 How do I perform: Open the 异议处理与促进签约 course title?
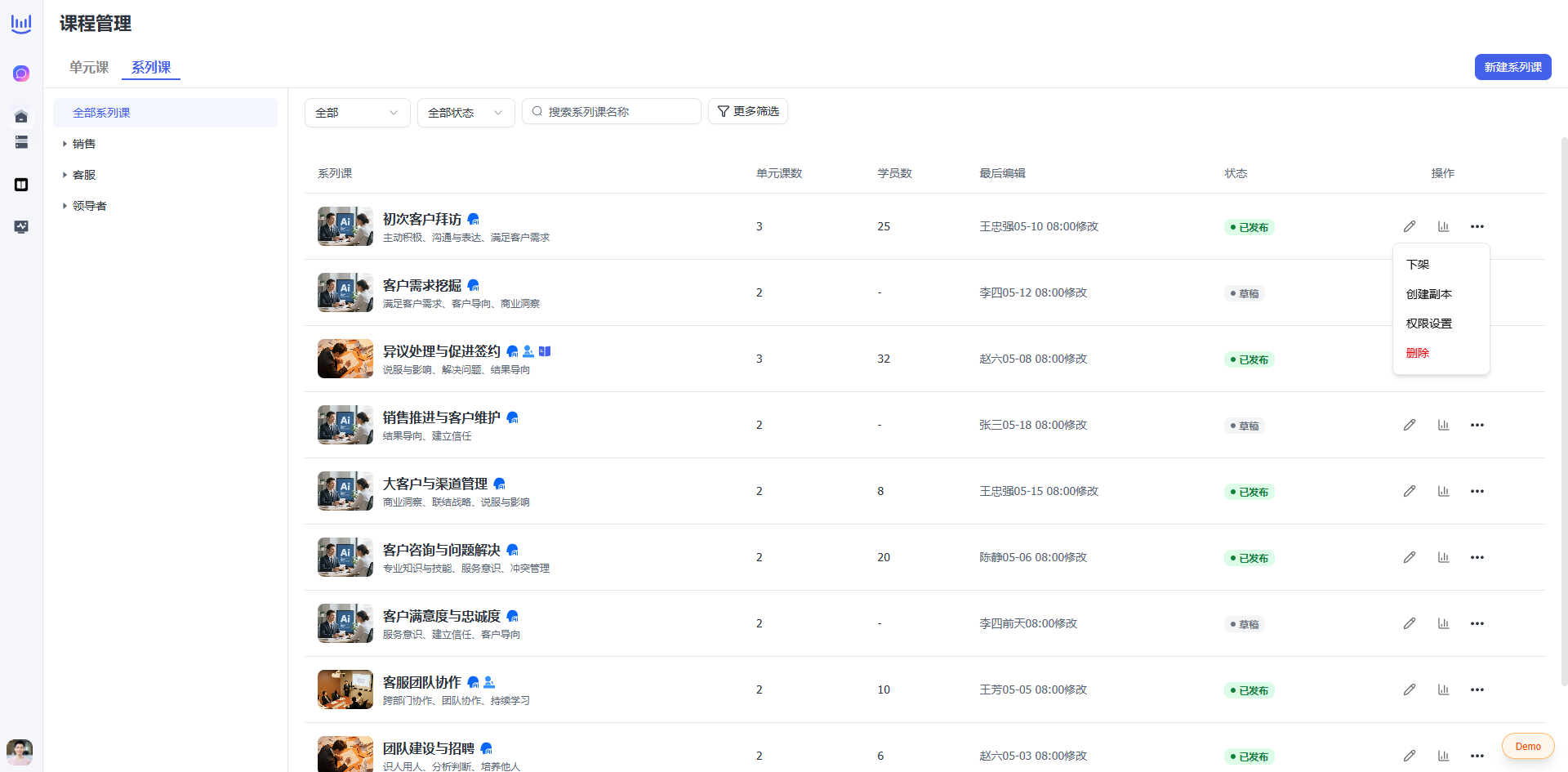pyautogui.click(x=442, y=351)
